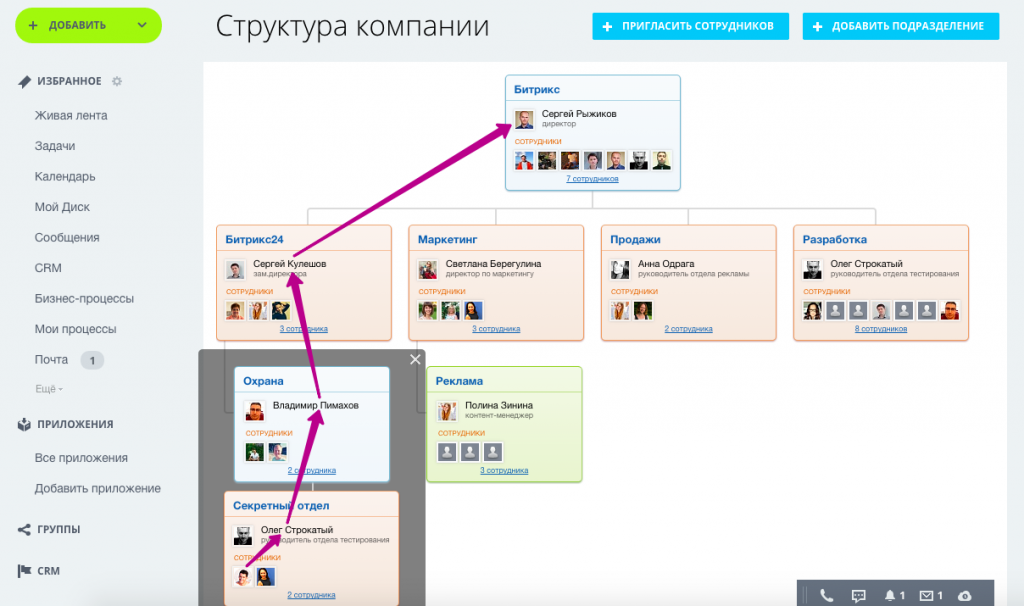Open the Битрикс department title
This screenshot has height=606, width=1024.
537,89
